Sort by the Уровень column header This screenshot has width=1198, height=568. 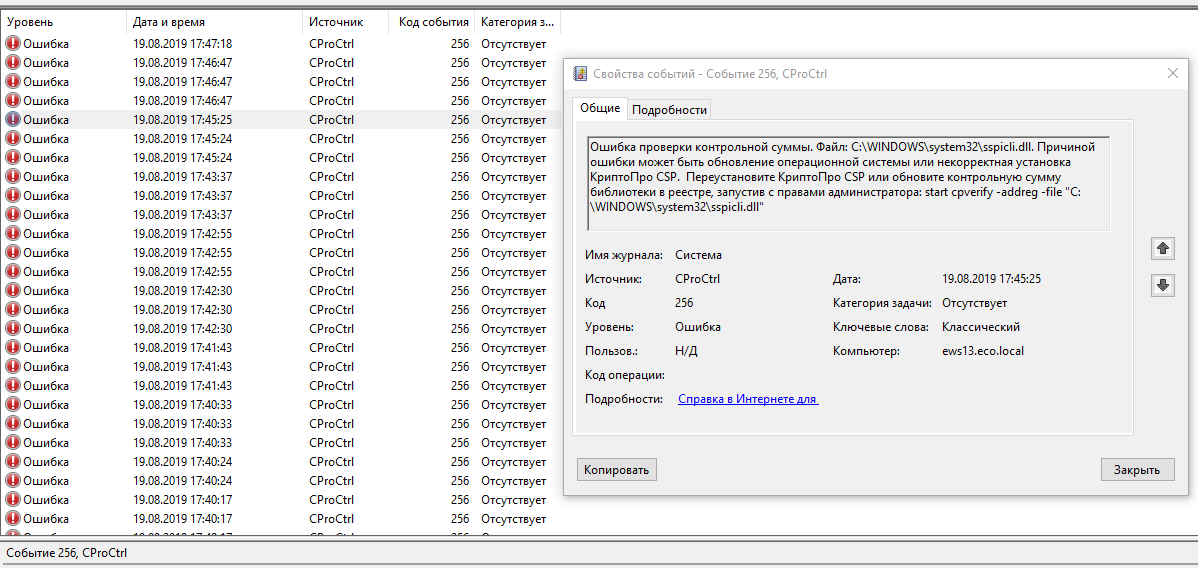(63, 22)
